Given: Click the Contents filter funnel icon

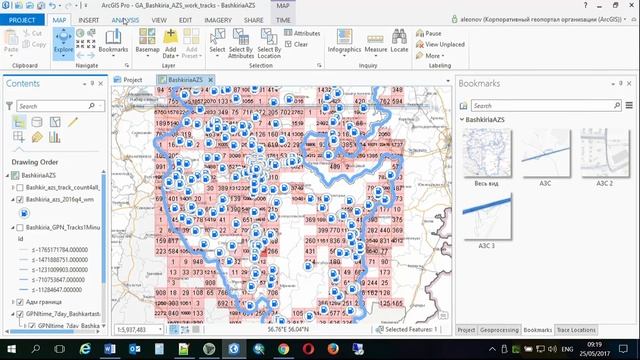Looking at the screenshot, I should coord(9,106).
